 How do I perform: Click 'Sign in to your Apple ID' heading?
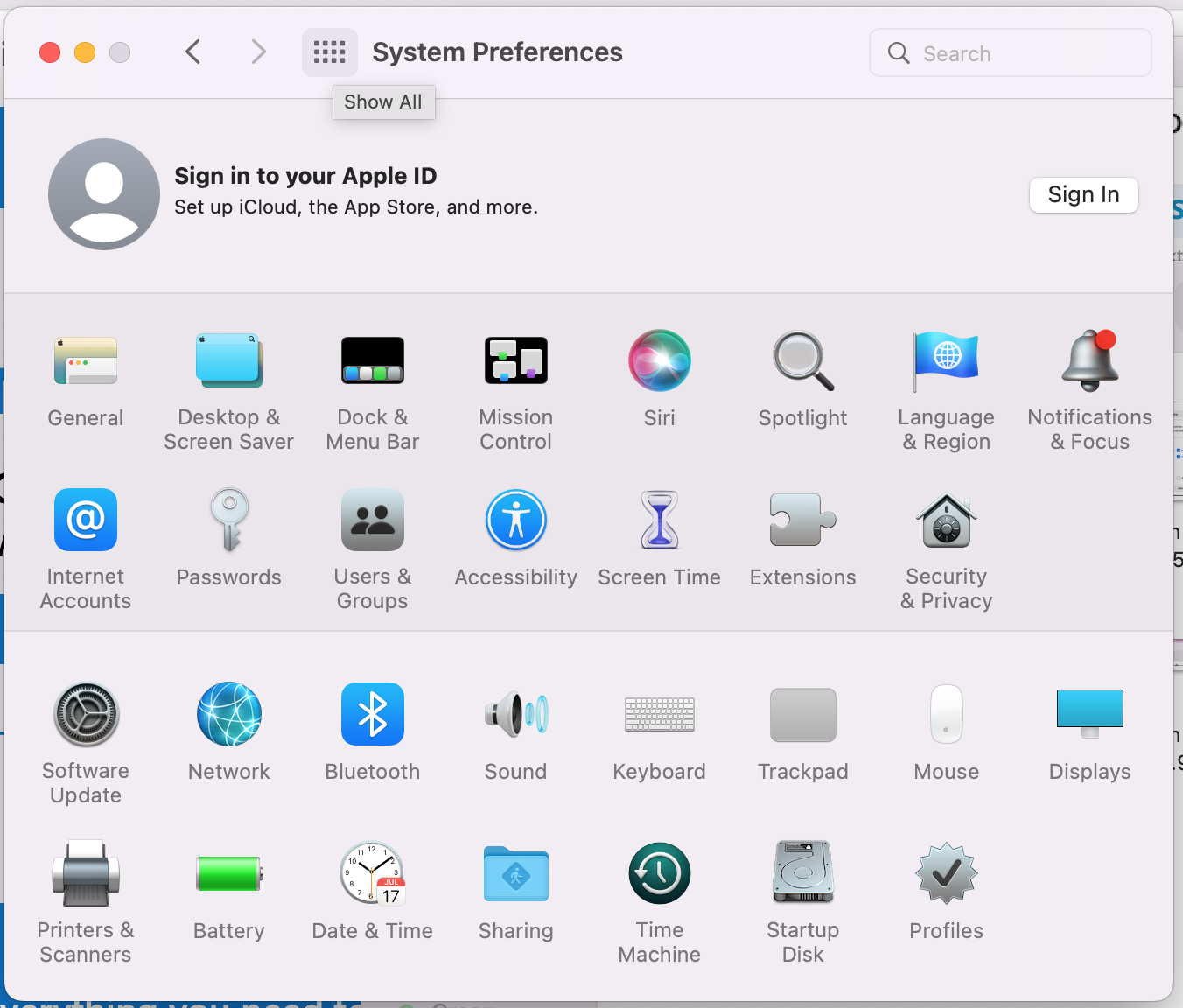[305, 176]
